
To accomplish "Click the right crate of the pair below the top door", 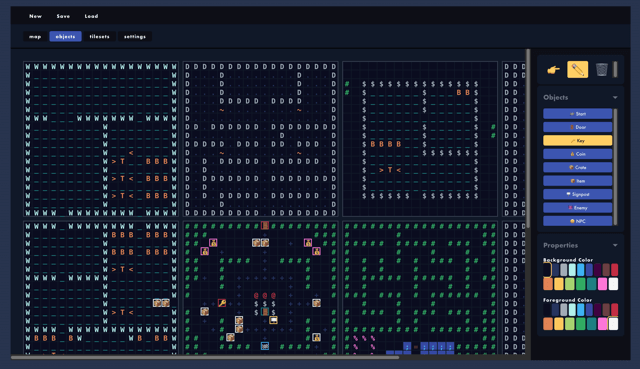I will pos(265,243).
